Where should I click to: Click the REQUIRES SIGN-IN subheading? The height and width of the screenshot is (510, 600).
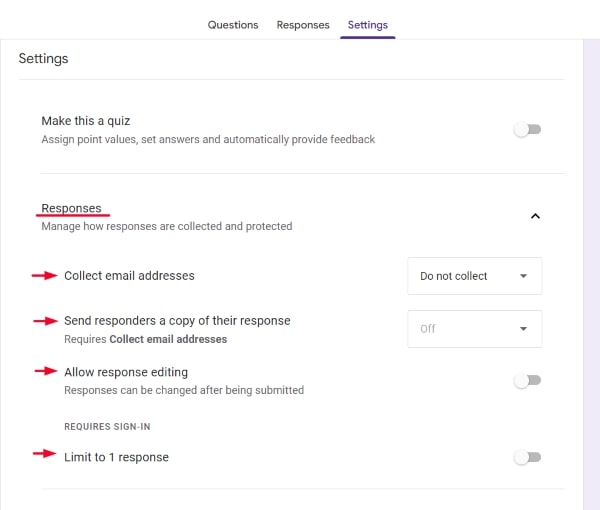click(106, 426)
